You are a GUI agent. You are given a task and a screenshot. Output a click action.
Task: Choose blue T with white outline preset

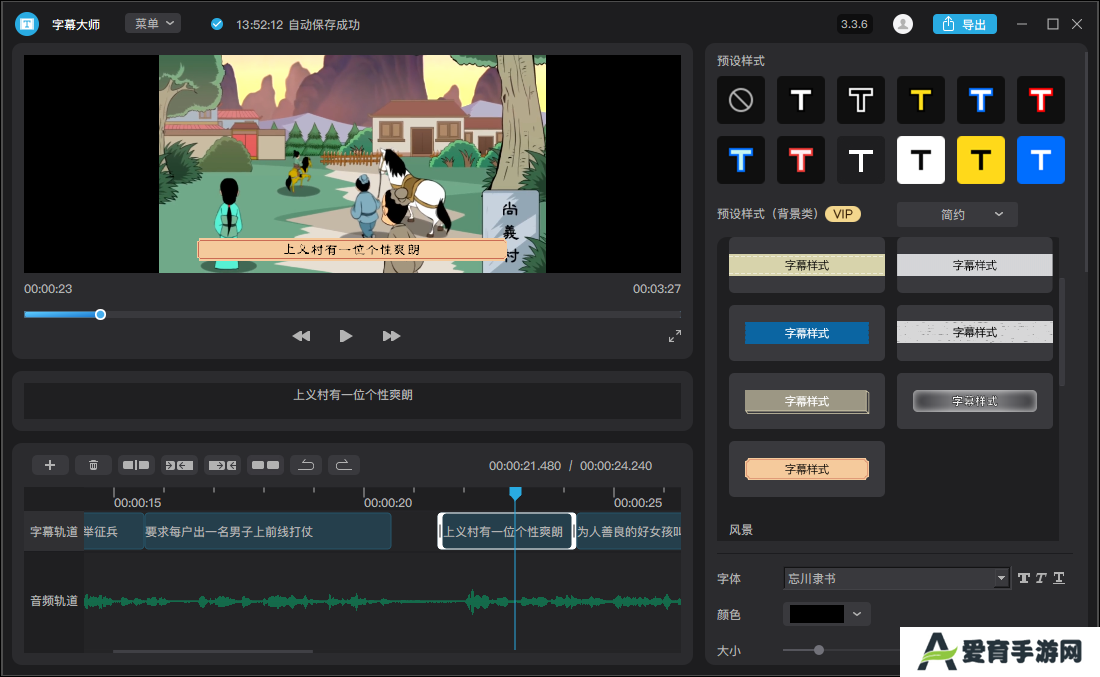click(x=981, y=100)
